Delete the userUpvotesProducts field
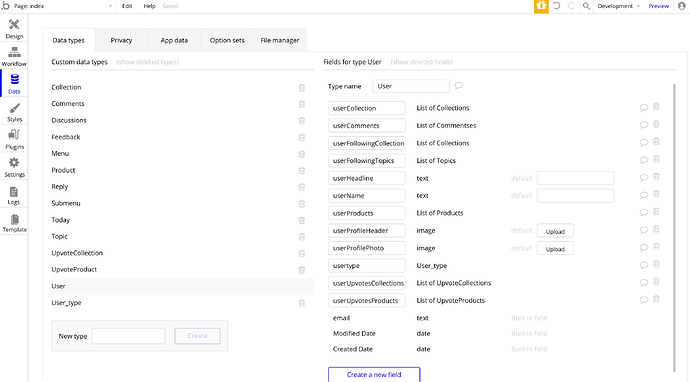The image size is (690, 382). (x=656, y=299)
